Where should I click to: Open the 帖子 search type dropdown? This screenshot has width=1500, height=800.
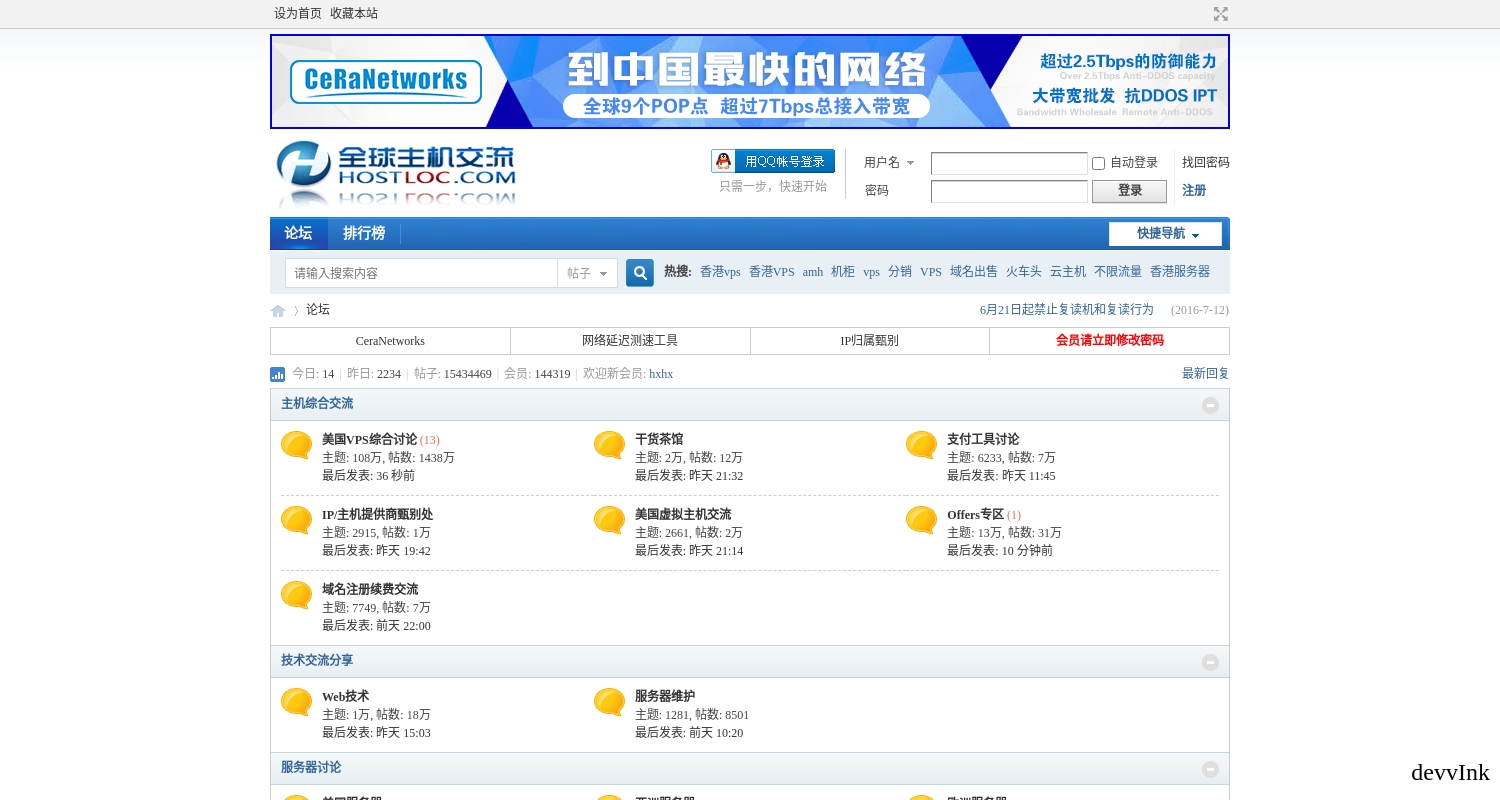587,273
